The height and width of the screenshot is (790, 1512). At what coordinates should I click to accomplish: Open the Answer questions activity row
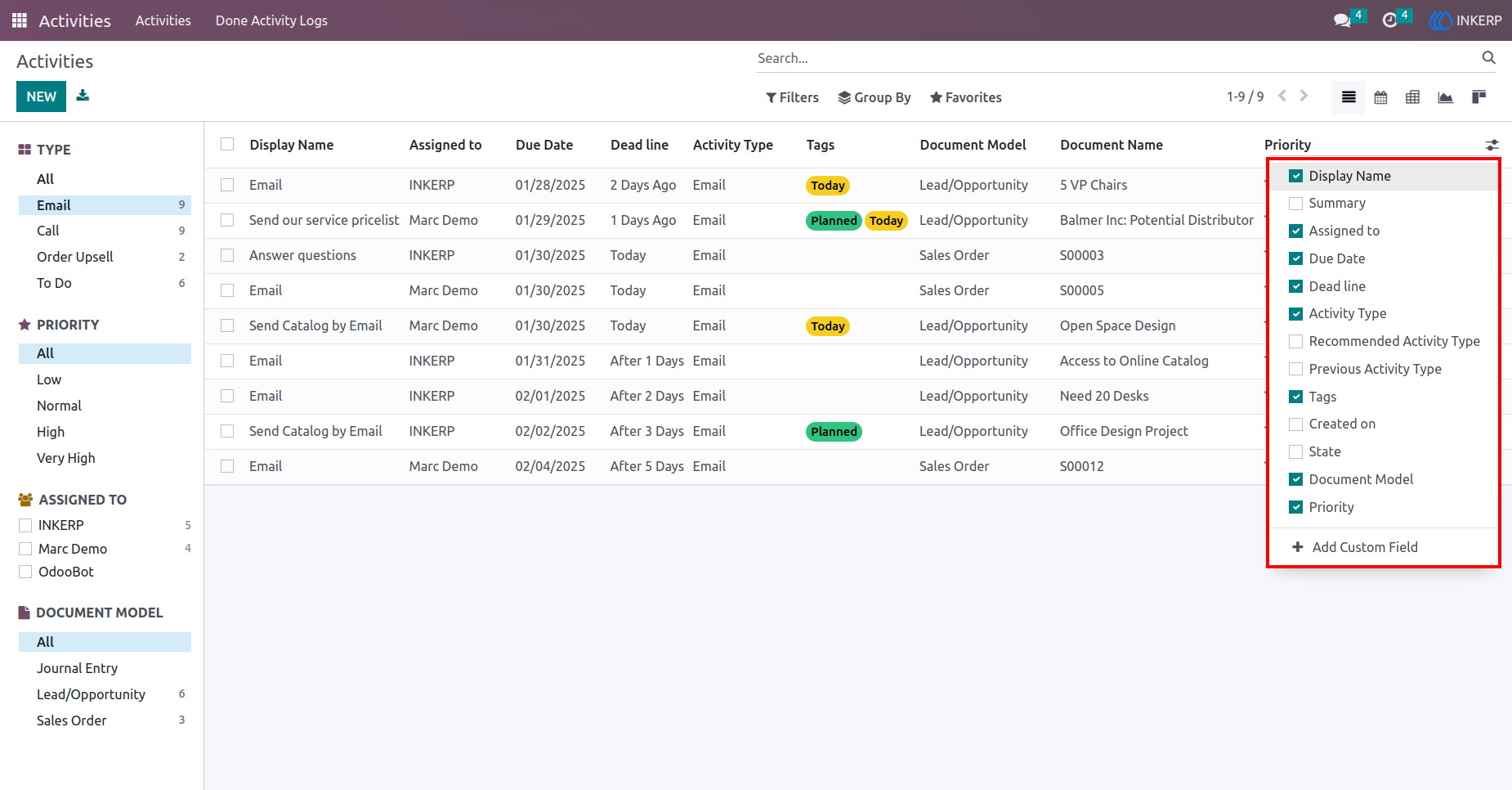(735, 255)
